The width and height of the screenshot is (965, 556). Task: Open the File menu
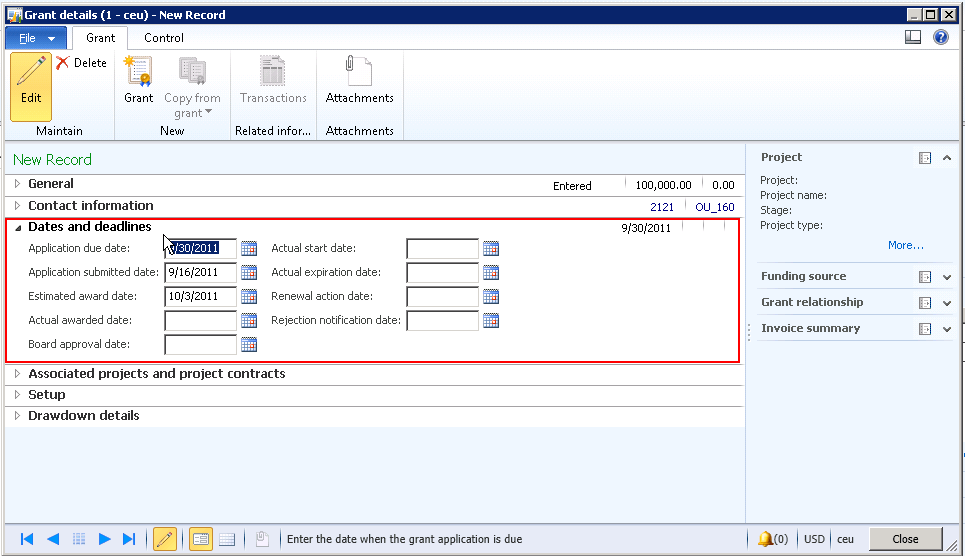click(36, 38)
